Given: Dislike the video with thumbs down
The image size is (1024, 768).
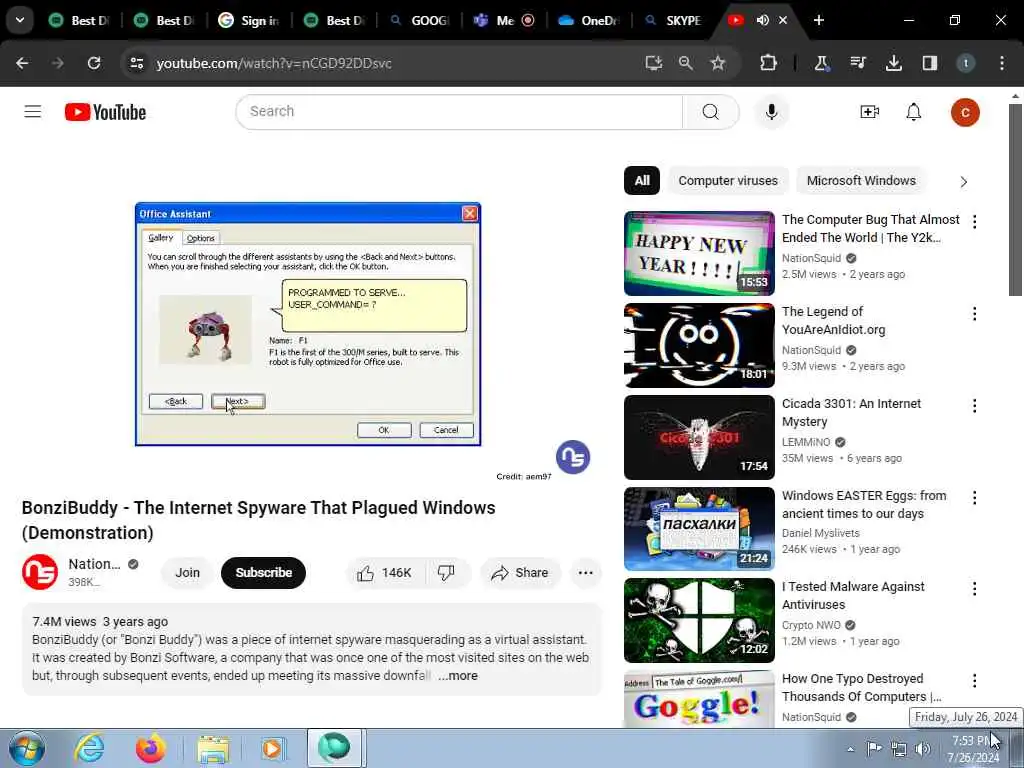Looking at the screenshot, I should (x=447, y=573).
